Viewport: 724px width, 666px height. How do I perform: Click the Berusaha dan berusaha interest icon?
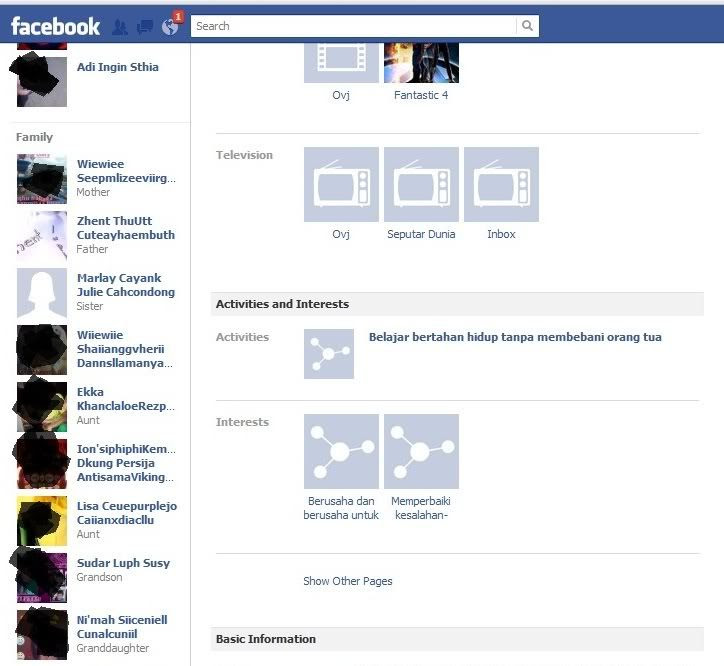coord(341,451)
